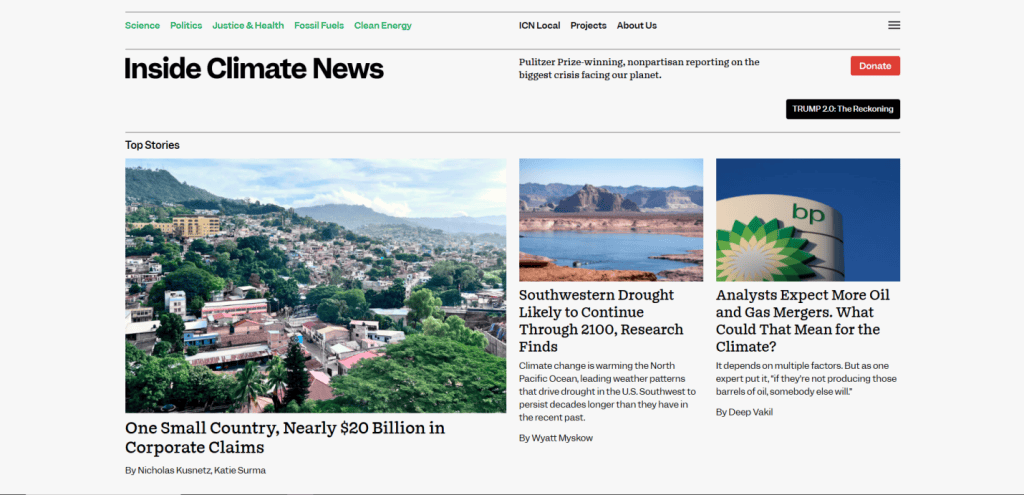Screen dimensions: 1024x495
Task: Select the Fossil Fuels section
Action: pyautogui.click(x=319, y=25)
